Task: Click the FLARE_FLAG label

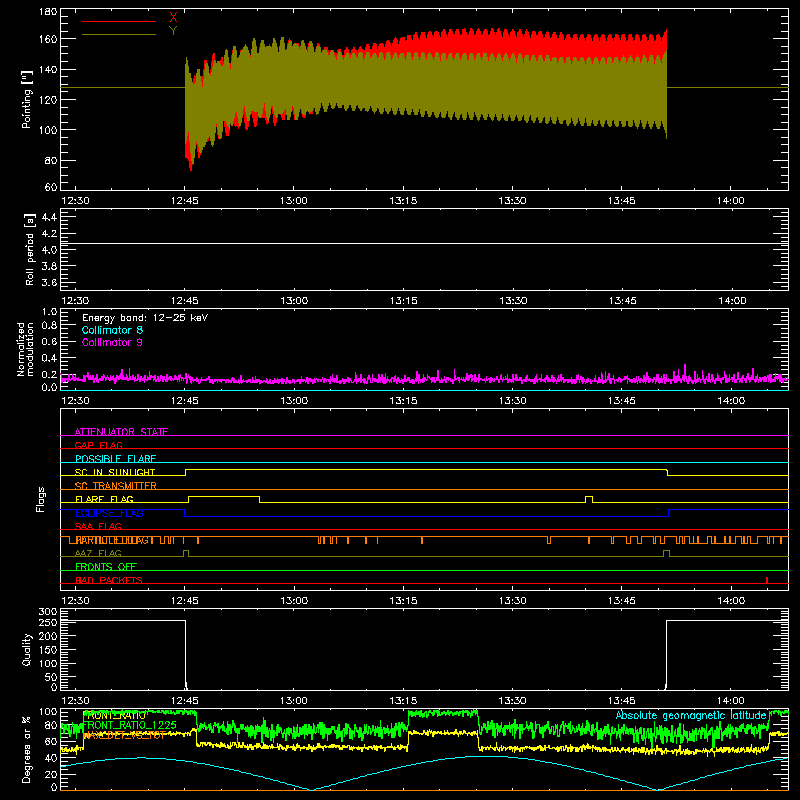Action: pos(104,499)
